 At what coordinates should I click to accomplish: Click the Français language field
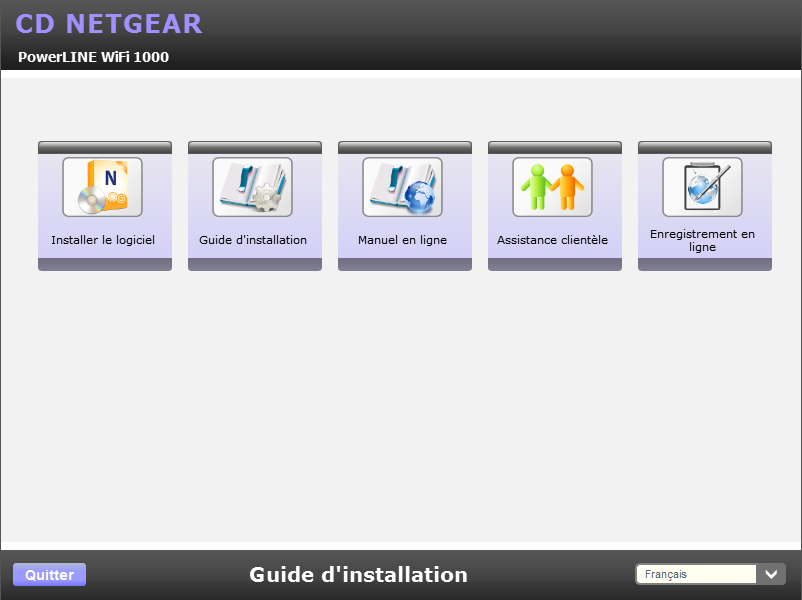coord(696,574)
